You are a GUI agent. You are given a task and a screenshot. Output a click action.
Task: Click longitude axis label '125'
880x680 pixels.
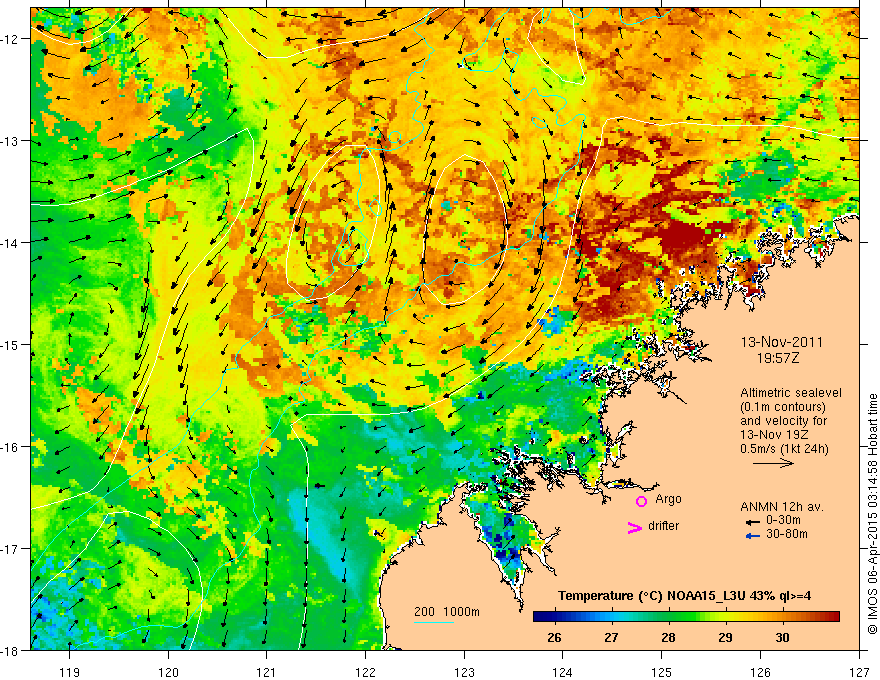pyautogui.click(x=662, y=672)
